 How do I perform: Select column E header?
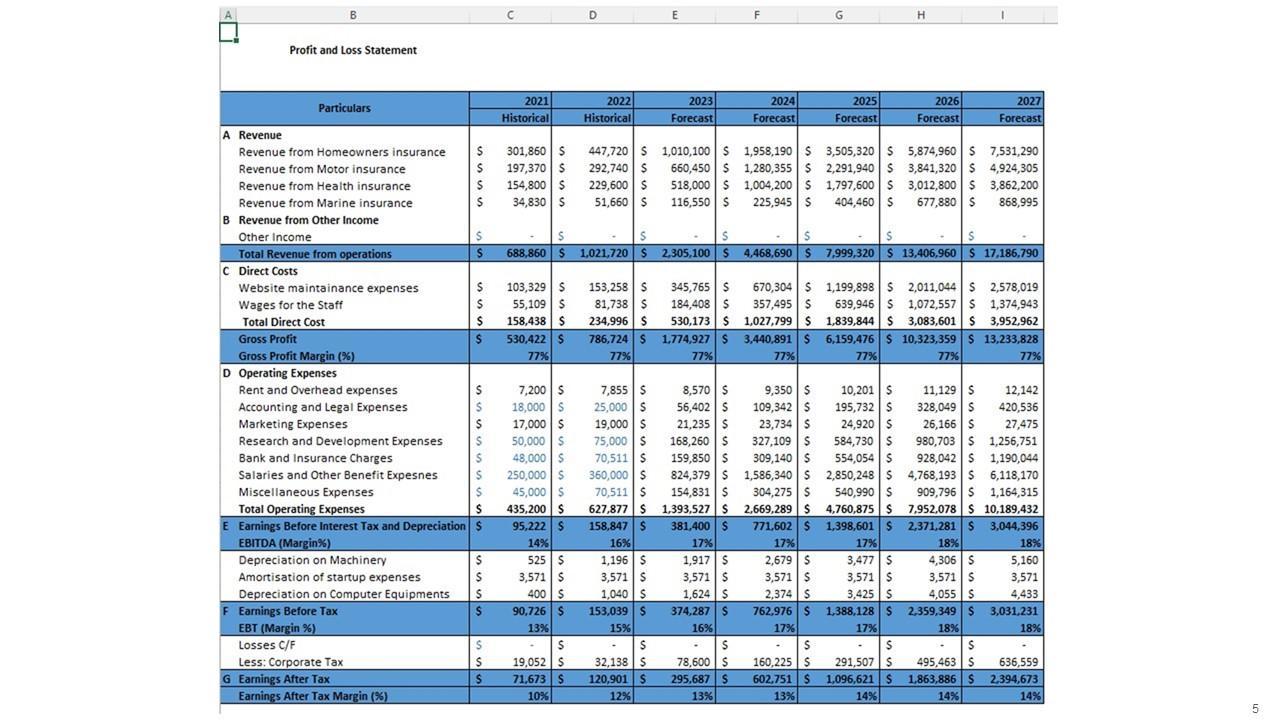coord(674,15)
